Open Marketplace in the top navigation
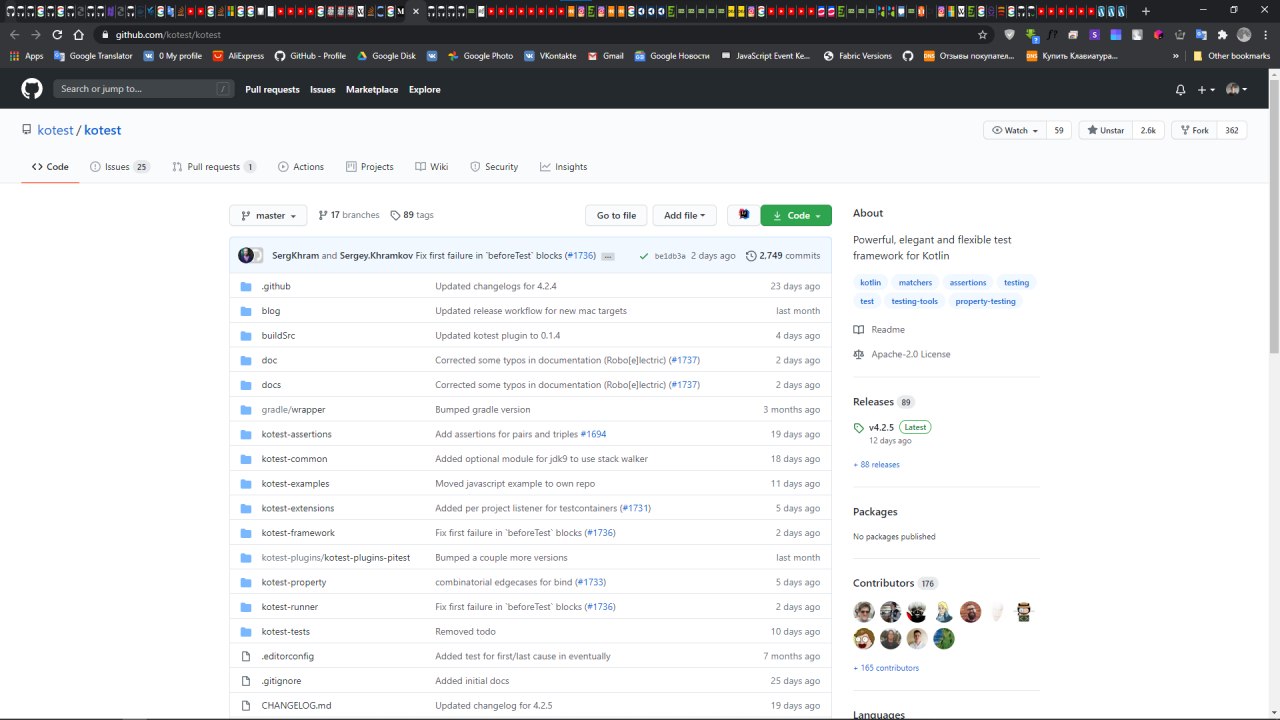 click(x=372, y=90)
